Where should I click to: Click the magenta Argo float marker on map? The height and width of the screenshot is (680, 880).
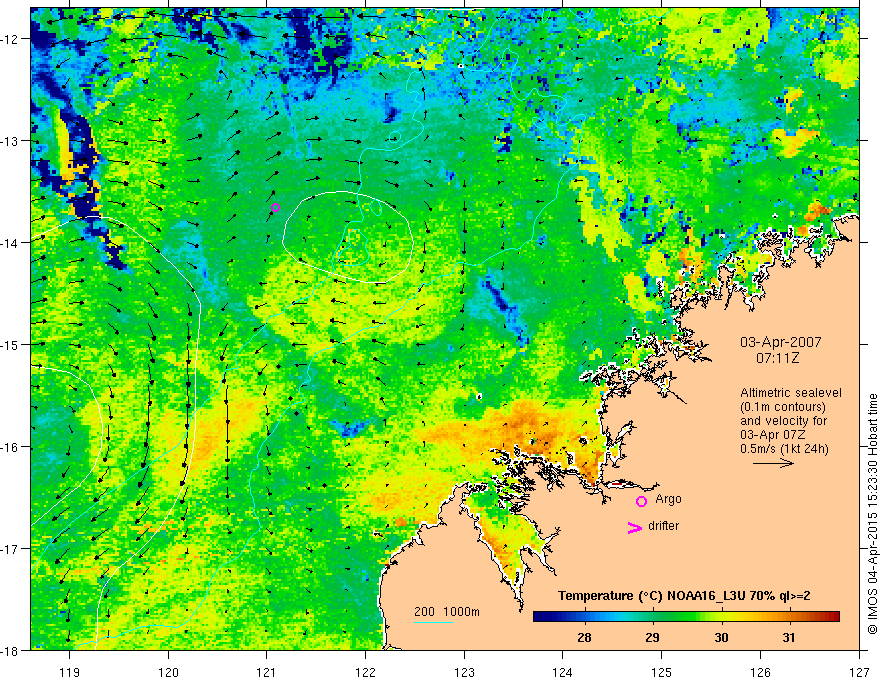pyautogui.click(x=275, y=208)
